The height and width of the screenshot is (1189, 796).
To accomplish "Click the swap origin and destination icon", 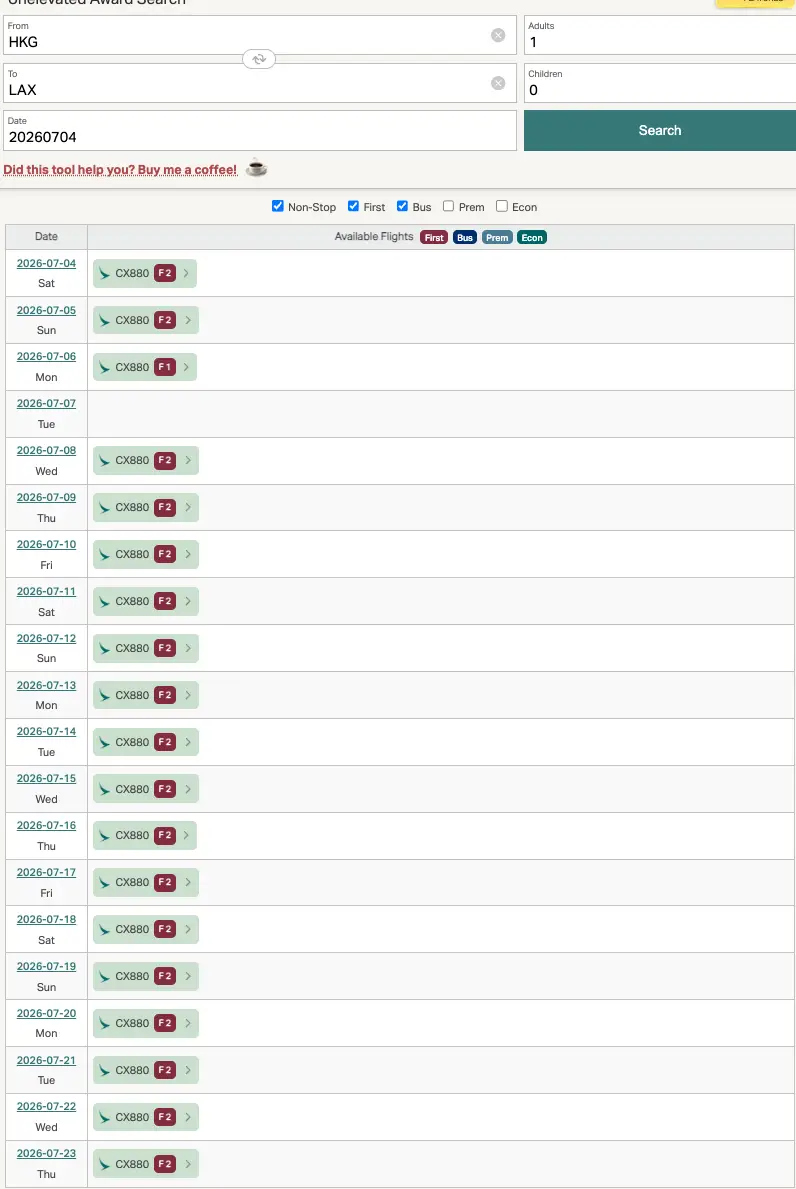I will pyautogui.click(x=259, y=59).
